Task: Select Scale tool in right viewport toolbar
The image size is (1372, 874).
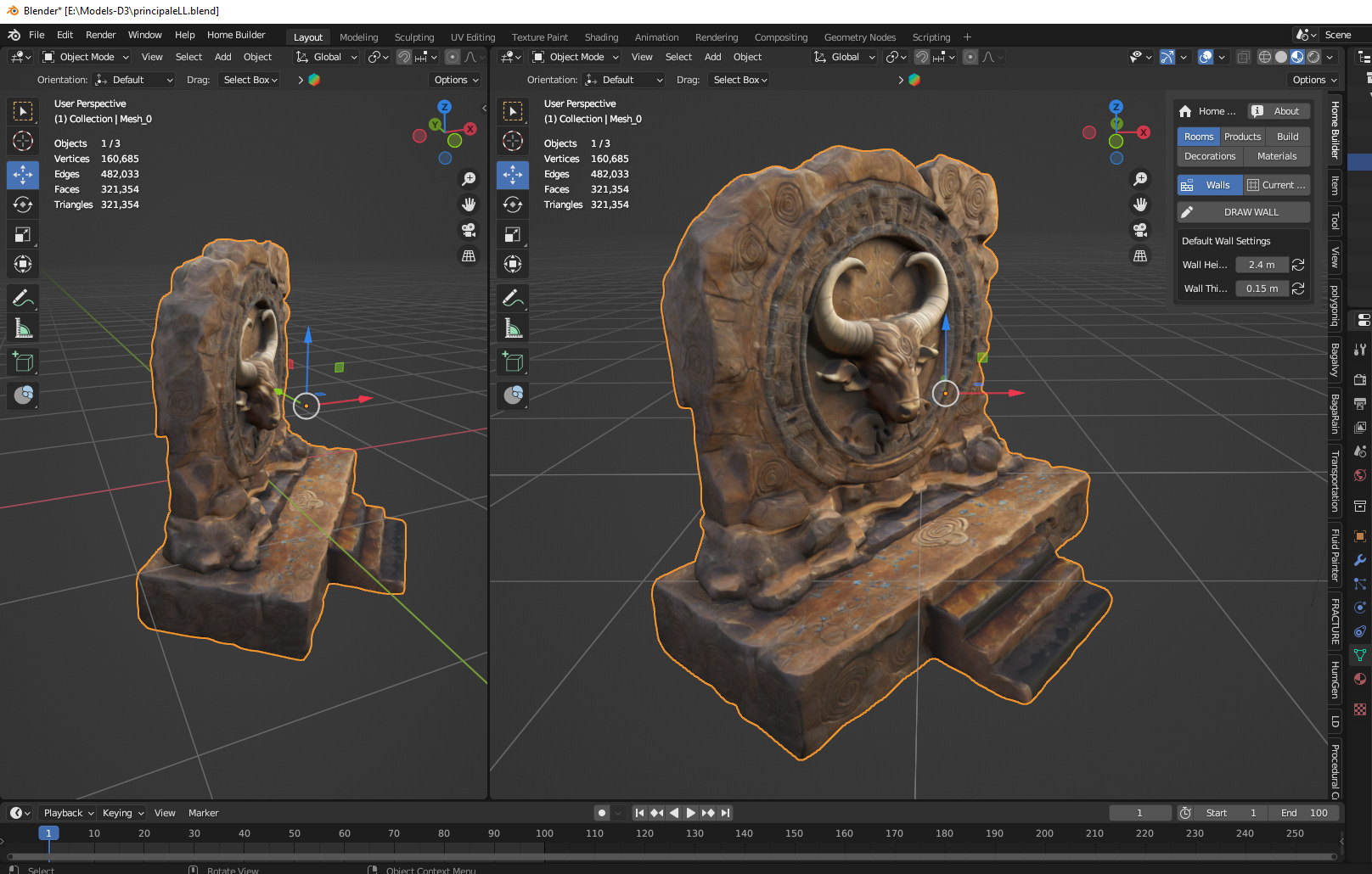Action: pos(513,234)
